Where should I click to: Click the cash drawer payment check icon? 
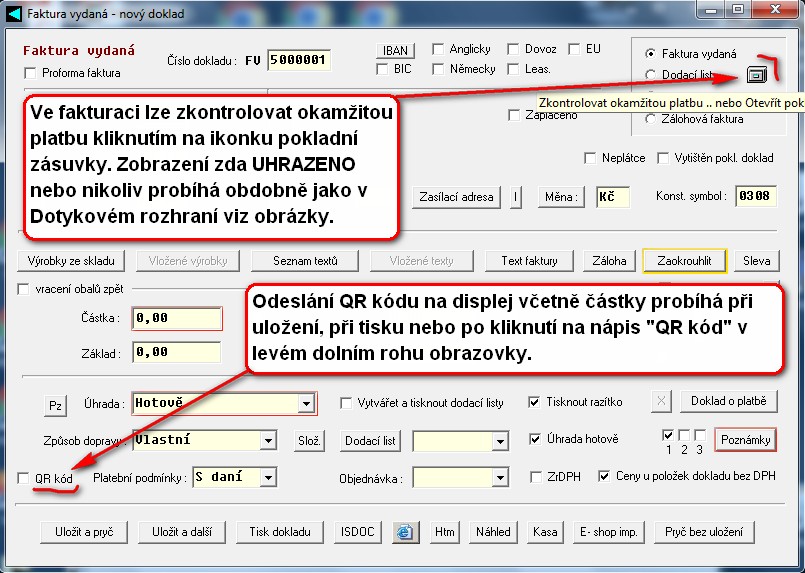755,74
